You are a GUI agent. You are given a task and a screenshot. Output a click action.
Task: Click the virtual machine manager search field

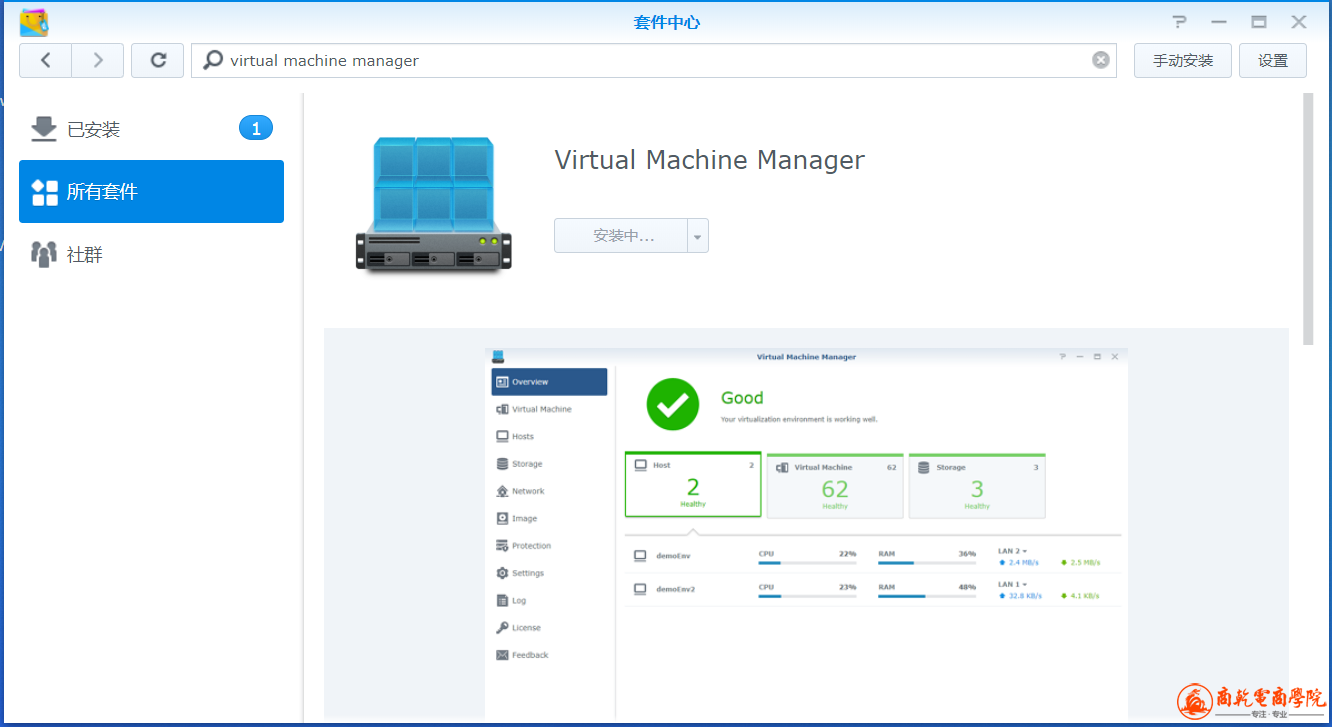point(655,60)
